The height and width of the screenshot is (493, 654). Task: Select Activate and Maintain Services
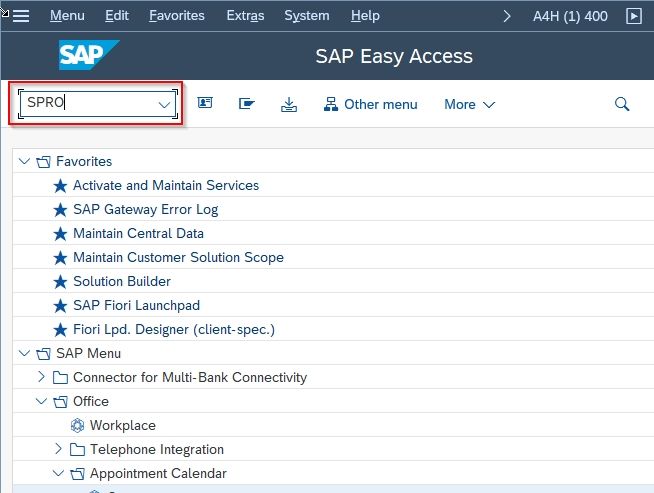click(x=166, y=185)
